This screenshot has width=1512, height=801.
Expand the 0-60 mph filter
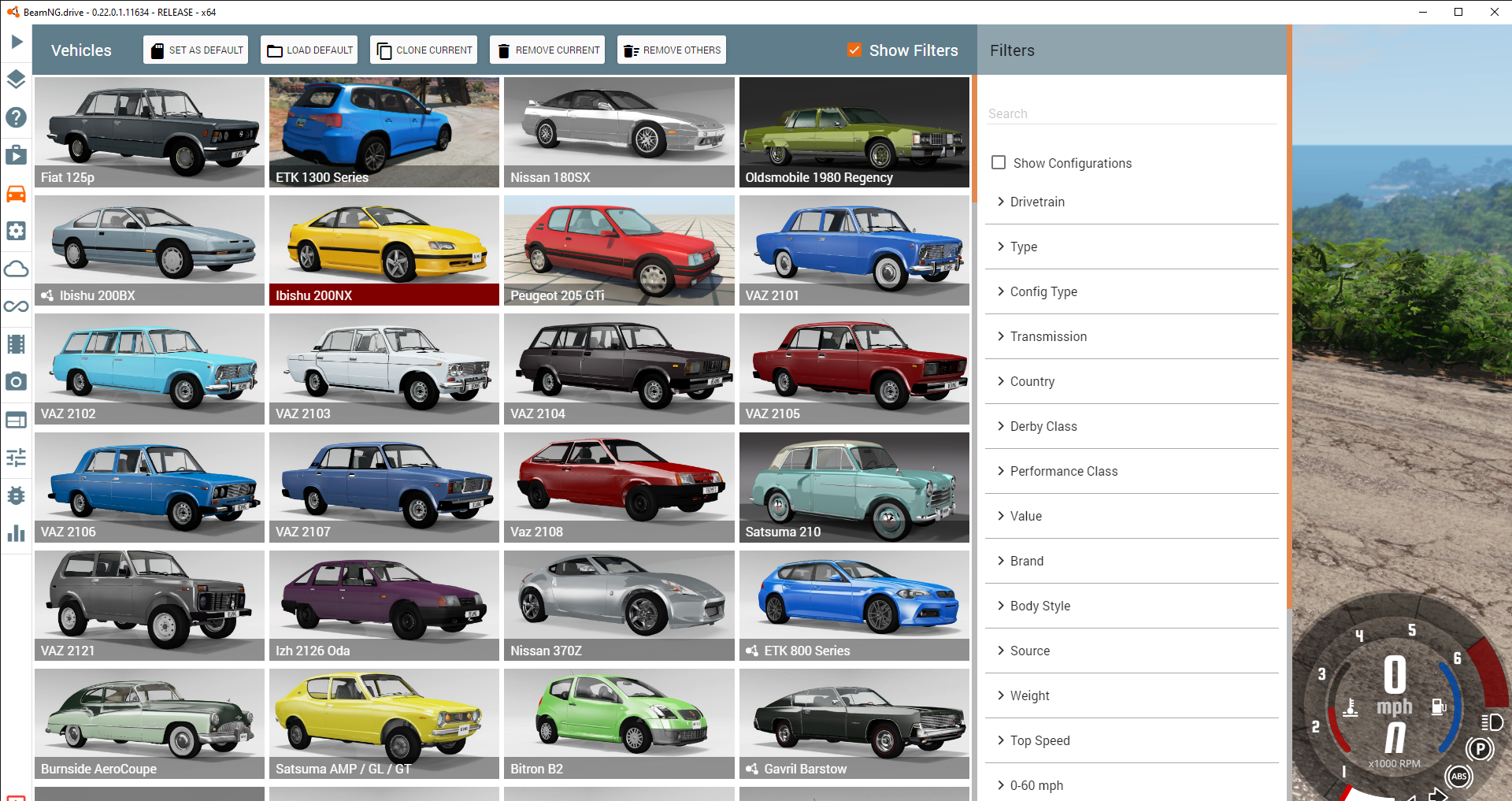(1132, 784)
